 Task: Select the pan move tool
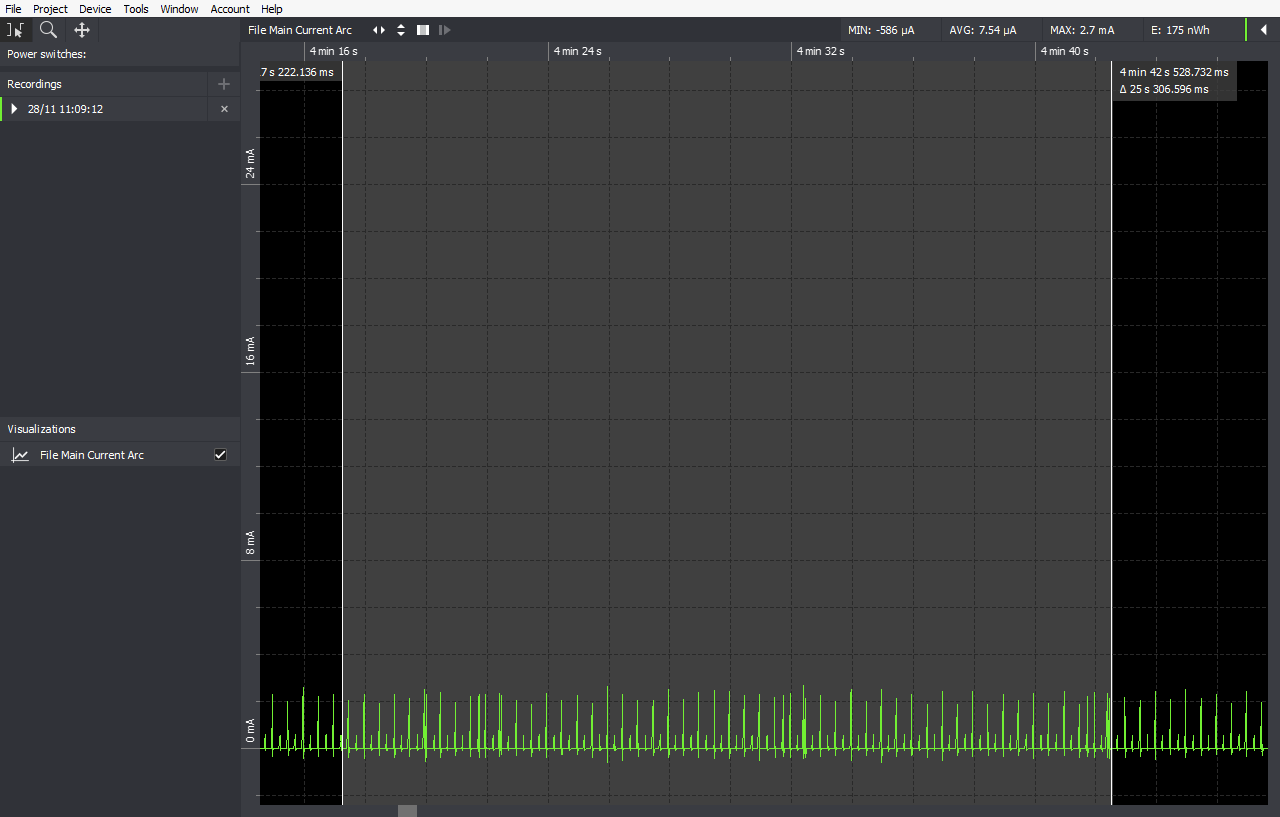pyautogui.click(x=82, y=30)
